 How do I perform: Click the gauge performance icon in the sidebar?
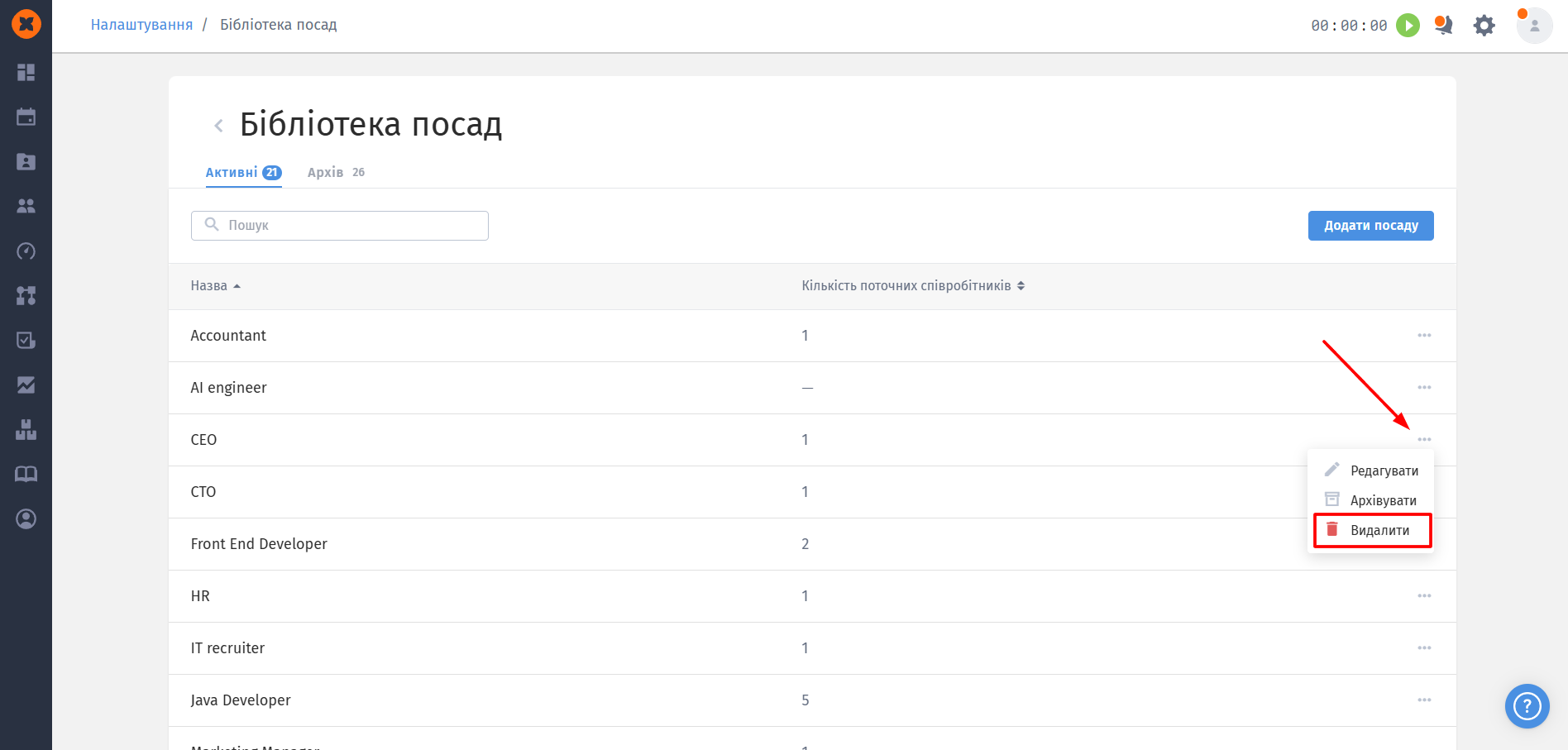coord(26,251)
